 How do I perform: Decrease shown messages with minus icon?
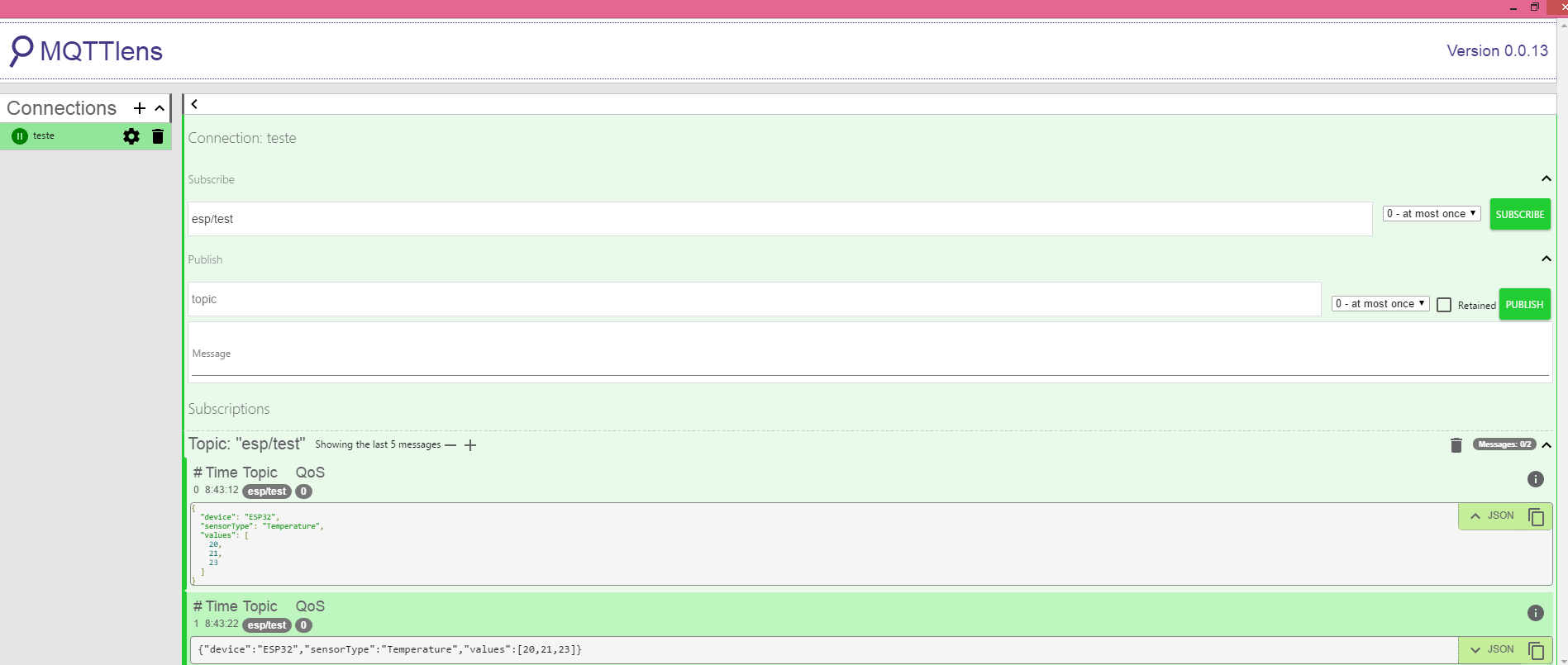pyautogui.click(x=450, y=445)
